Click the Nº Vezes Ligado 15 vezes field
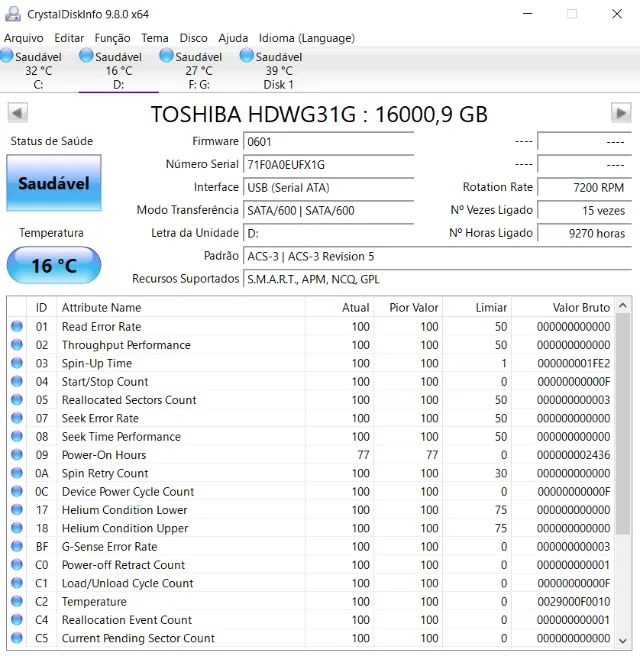 584,210
